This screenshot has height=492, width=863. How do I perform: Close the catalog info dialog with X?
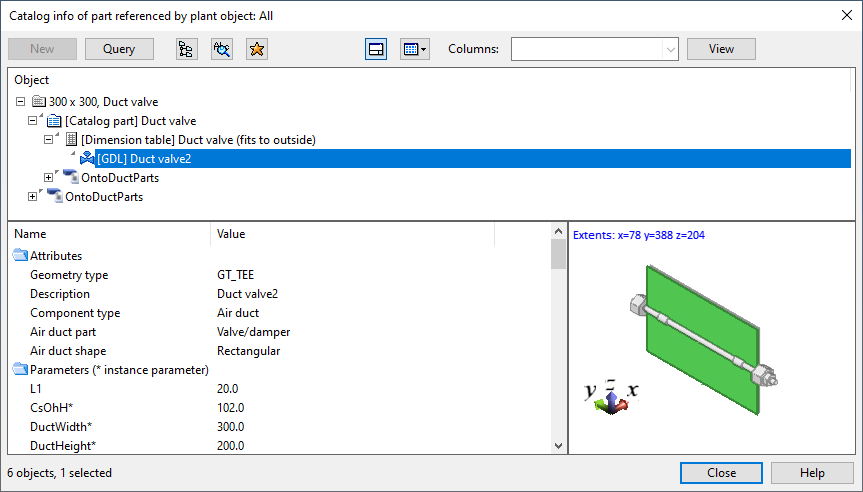pyautogui.click(x=847, y=15)
